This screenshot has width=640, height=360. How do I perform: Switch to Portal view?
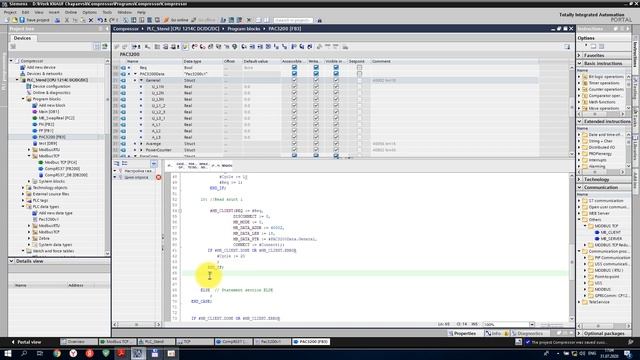click(x=26, y=342)
